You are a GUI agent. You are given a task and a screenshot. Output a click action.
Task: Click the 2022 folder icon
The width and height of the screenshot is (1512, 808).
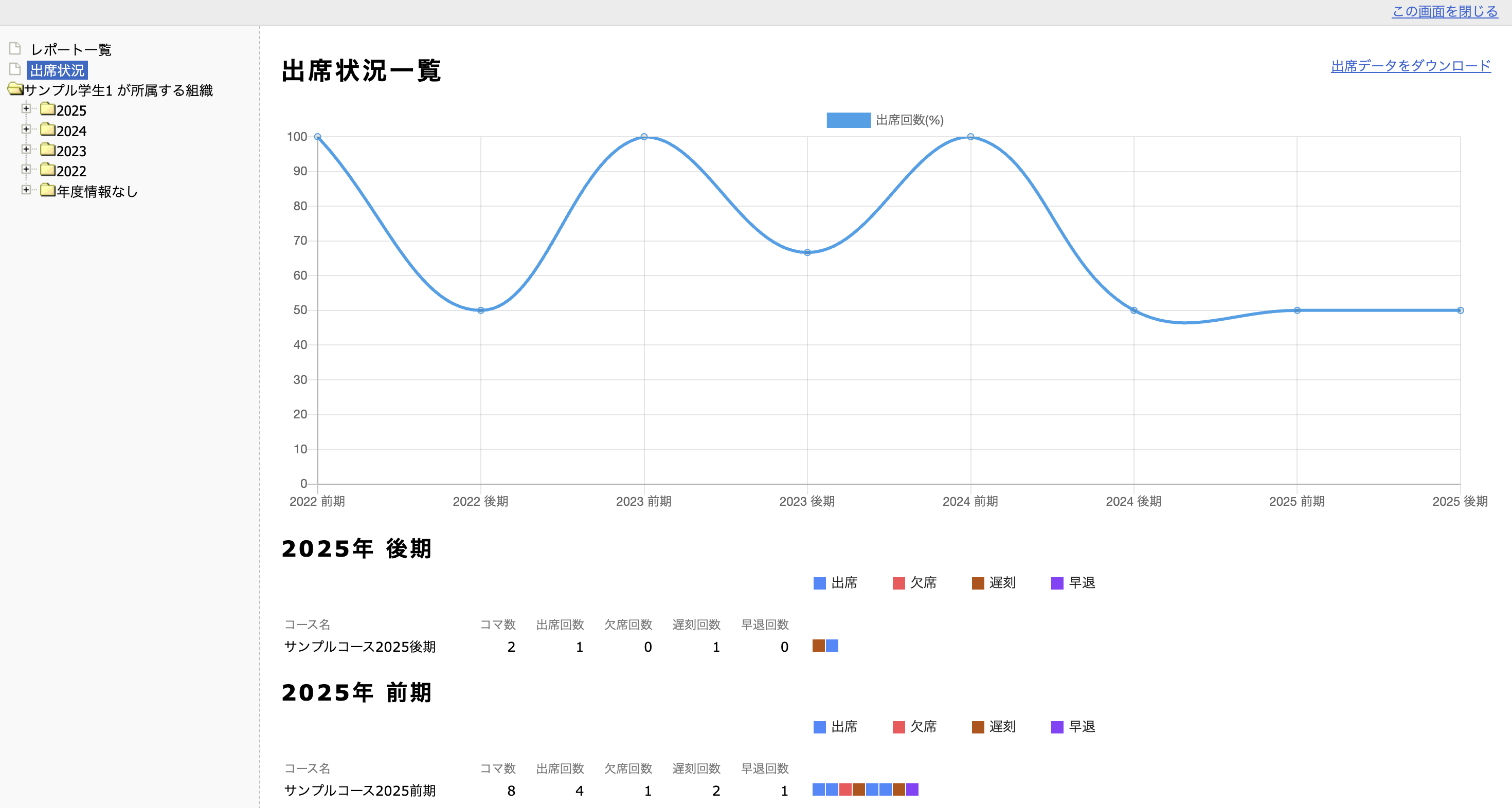(47, 170)
